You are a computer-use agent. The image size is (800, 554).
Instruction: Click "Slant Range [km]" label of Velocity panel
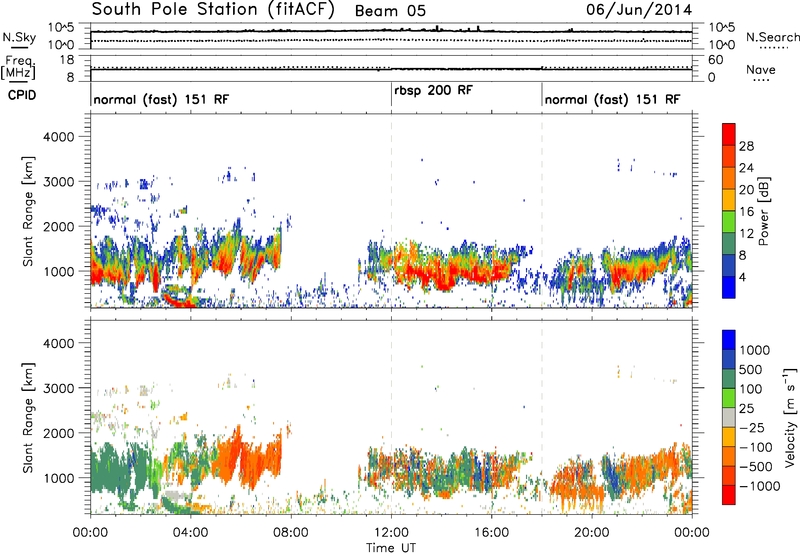tap(28, 417)
